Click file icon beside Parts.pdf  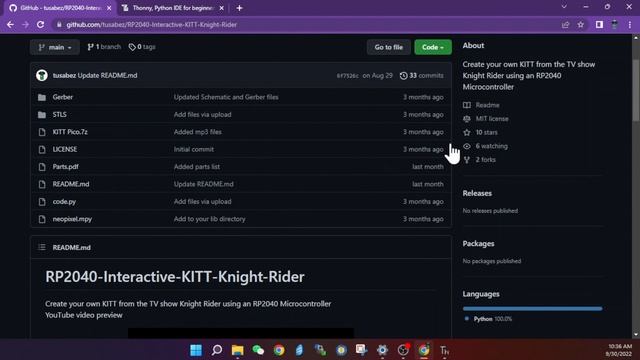tap(42, 167)
